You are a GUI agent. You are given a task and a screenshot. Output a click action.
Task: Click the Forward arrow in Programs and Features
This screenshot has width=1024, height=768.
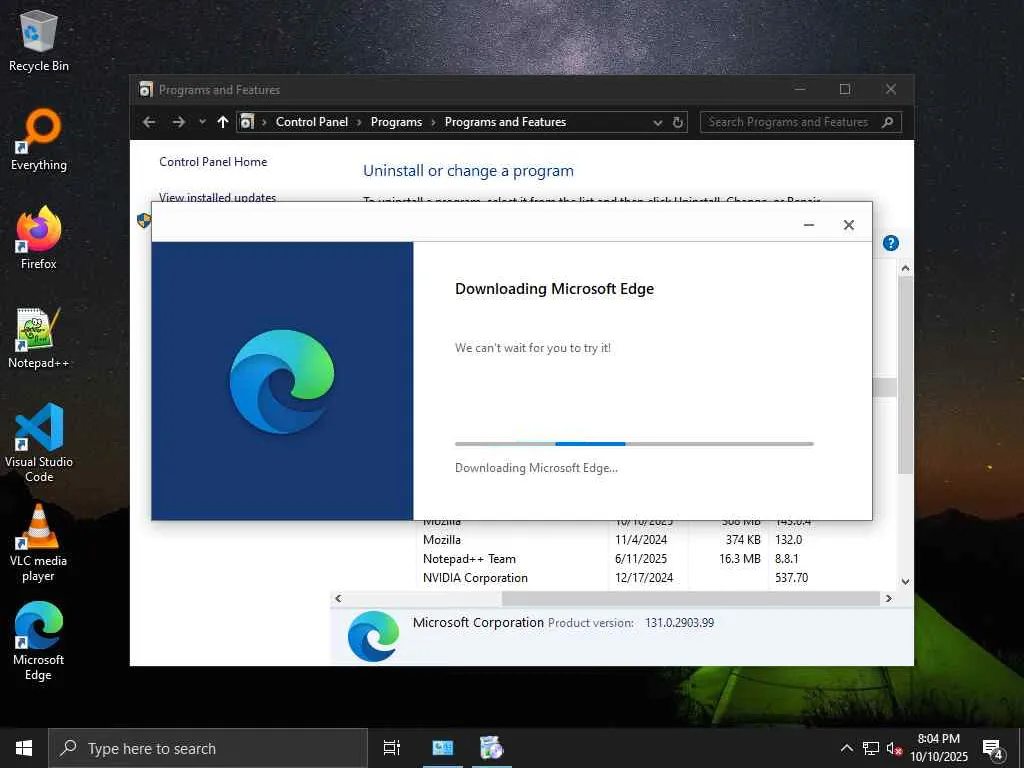[x=178, y=122]
